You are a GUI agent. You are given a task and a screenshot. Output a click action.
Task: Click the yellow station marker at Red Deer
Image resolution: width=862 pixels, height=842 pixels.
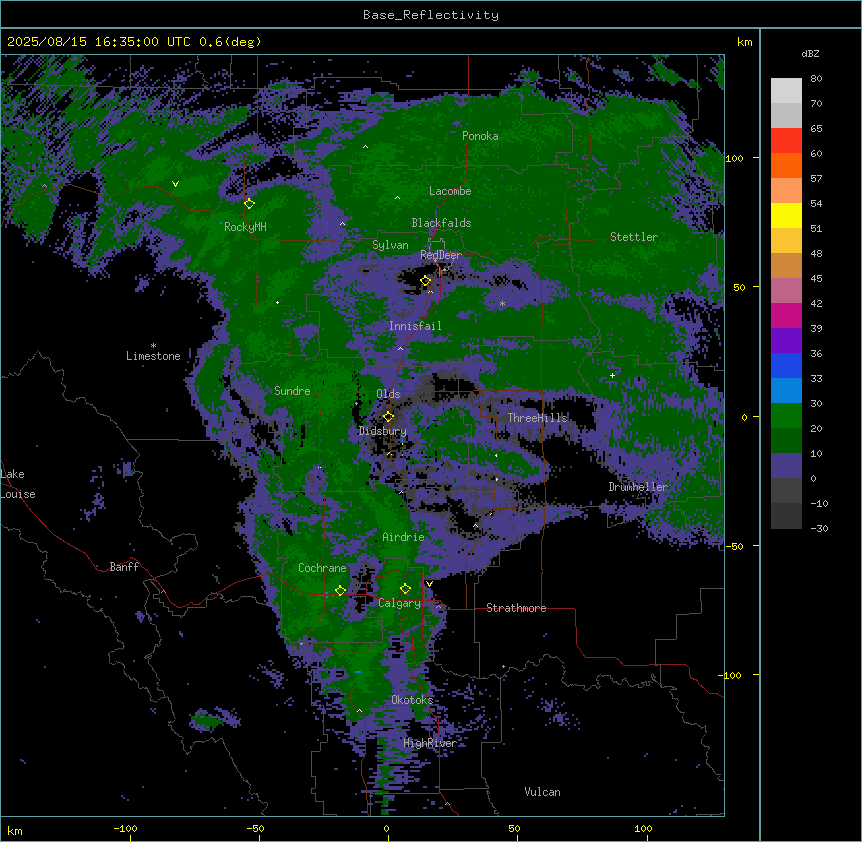pyautogui.click(x=425, y=281)
